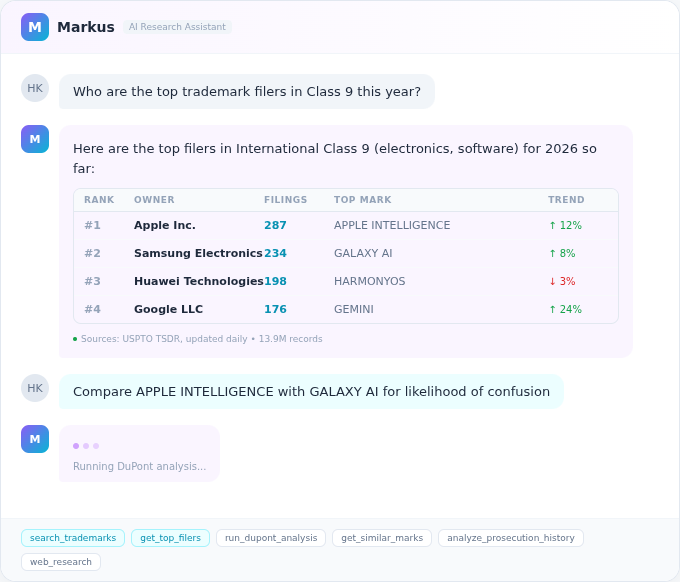Click the Markus title in header
The width and height of the screenshot is (680, 582).
[86, 27]
